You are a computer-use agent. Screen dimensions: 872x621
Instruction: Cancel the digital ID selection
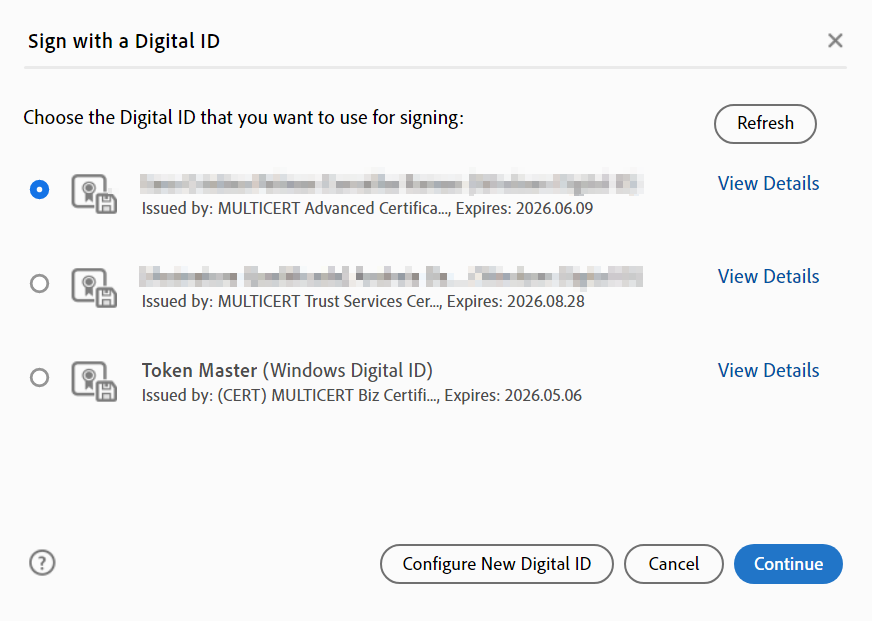(x=673, y=564)
